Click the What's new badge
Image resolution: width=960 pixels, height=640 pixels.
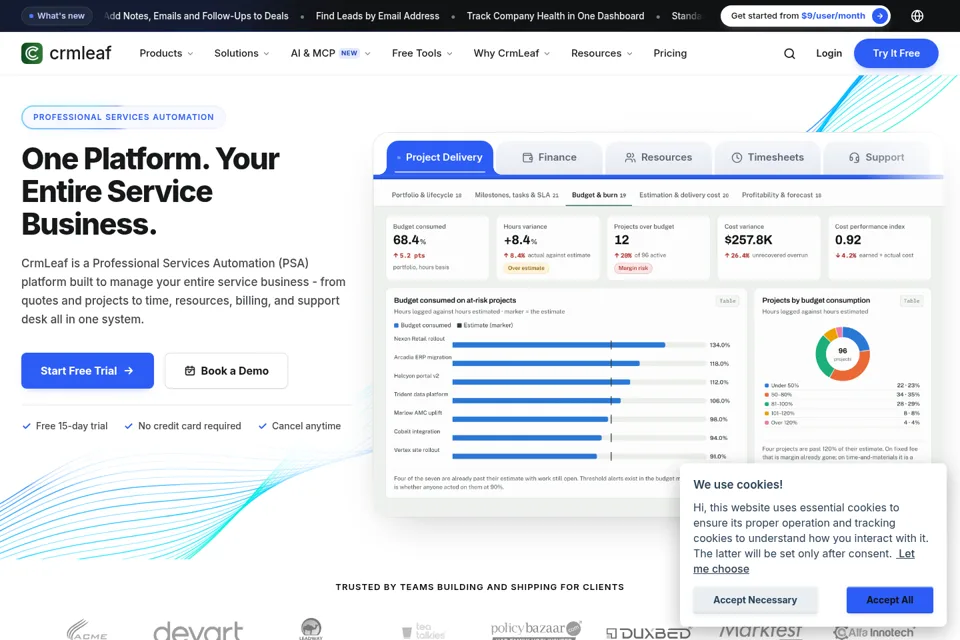click(x=56, y=16)
